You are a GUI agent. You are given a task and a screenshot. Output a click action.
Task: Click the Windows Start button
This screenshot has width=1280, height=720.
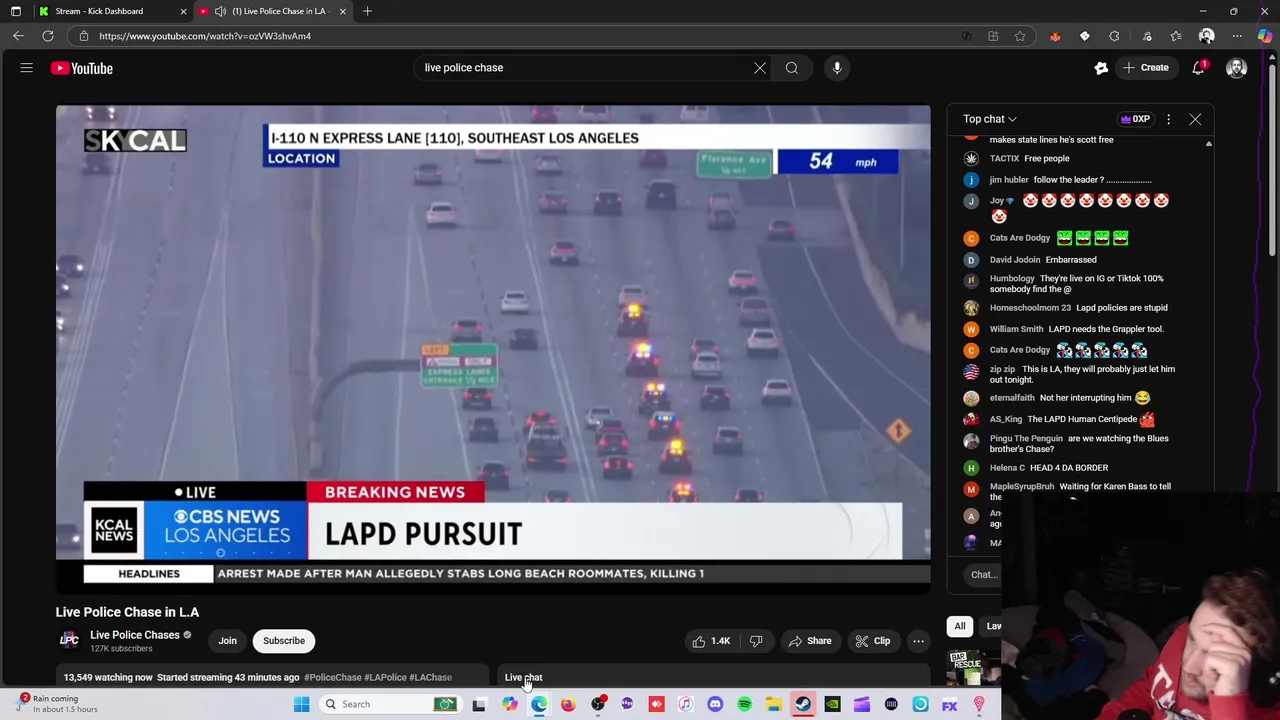[301, 704]
